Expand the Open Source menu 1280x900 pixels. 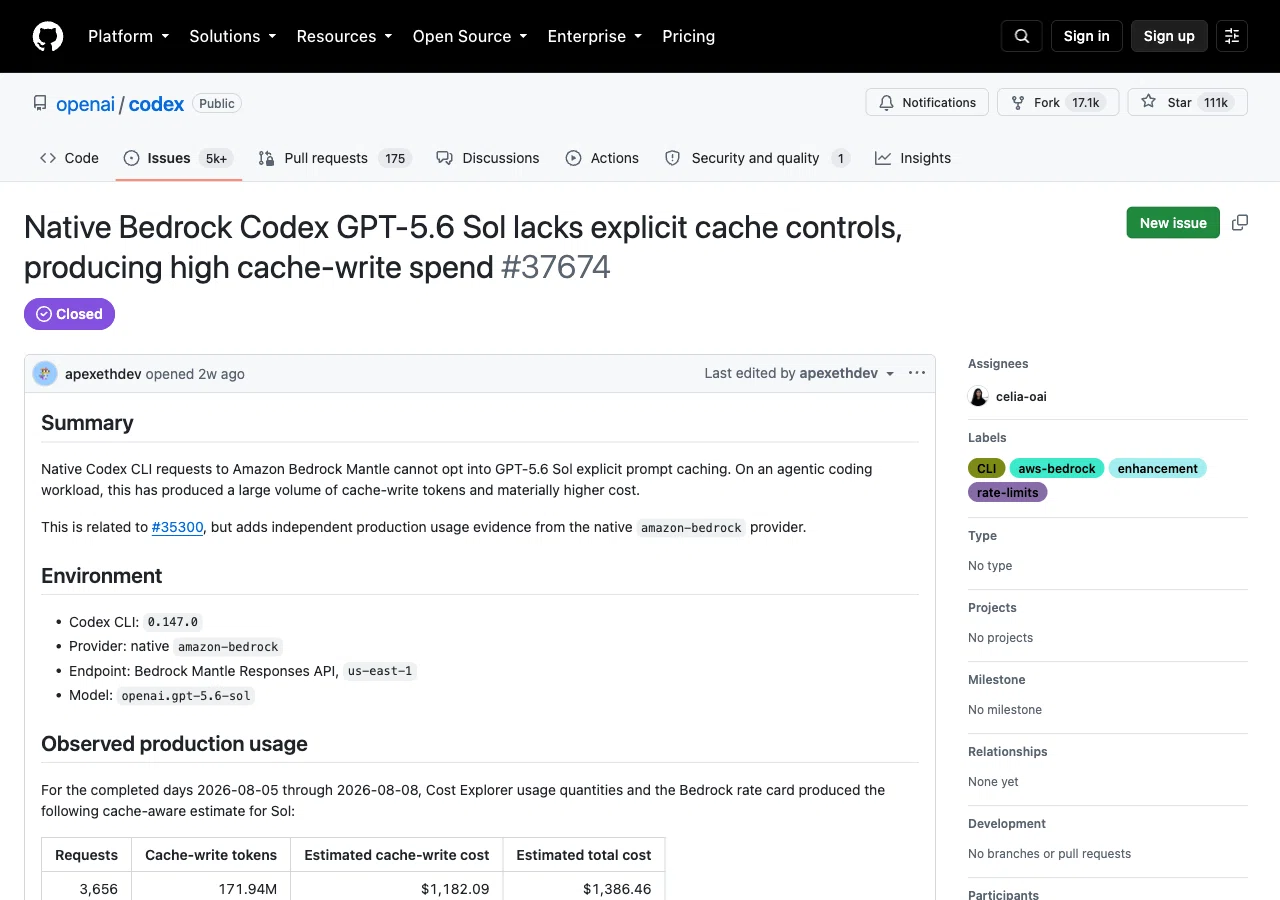click(x=470, y=36)
